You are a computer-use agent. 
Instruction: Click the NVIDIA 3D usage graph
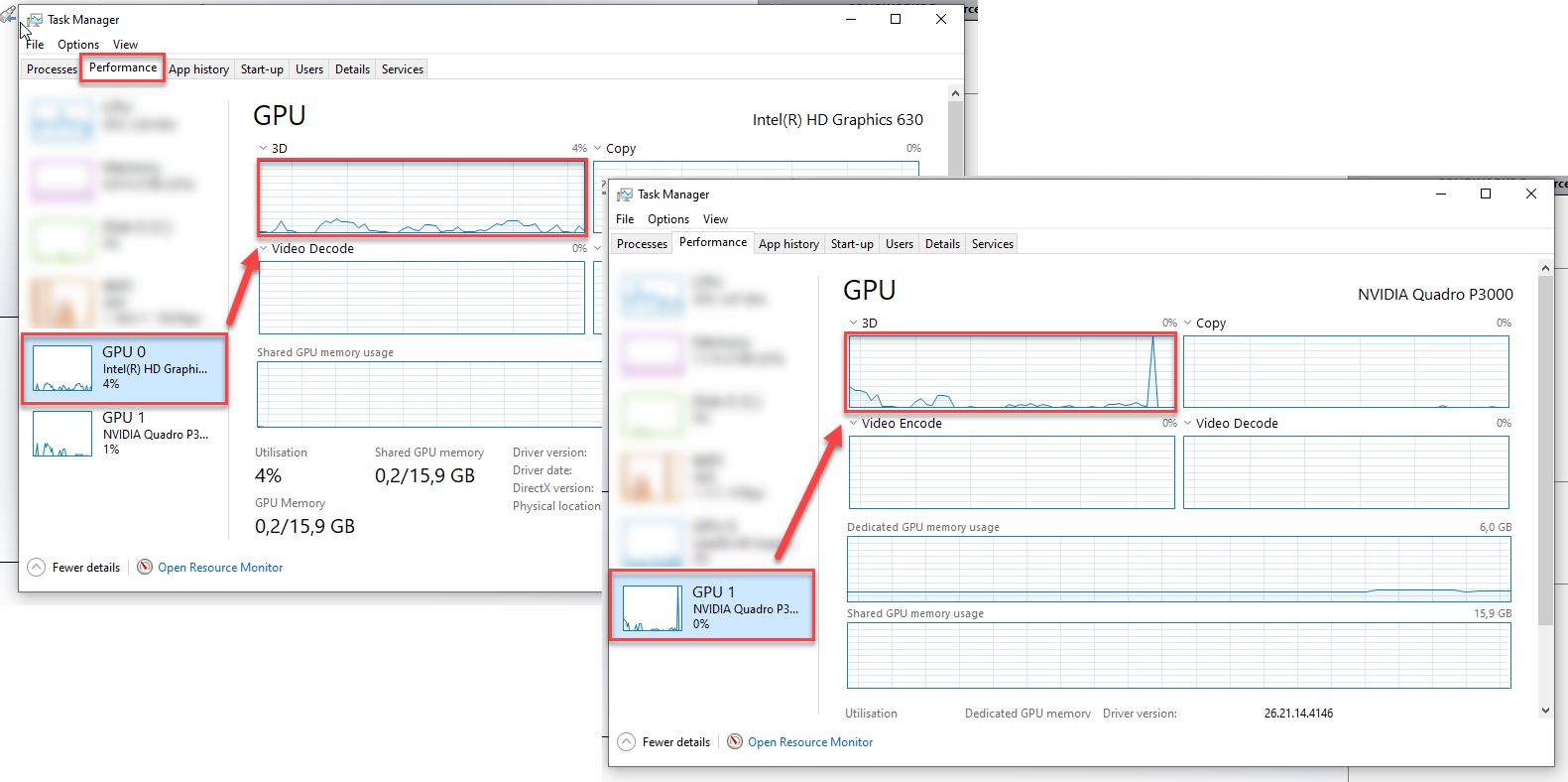[x=1012, y=371]
